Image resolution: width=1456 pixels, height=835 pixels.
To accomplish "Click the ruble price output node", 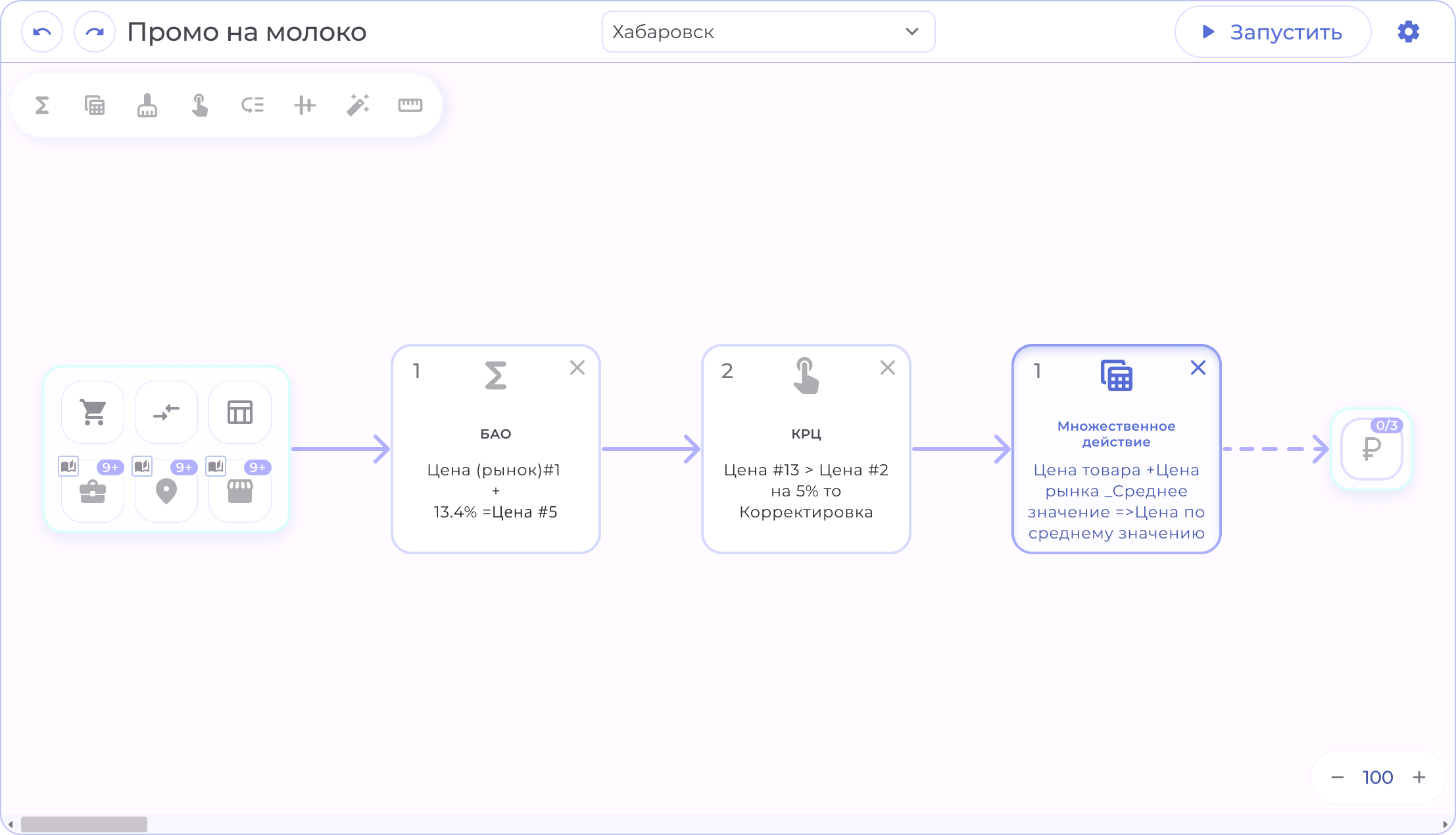I will pos(1371,449).
